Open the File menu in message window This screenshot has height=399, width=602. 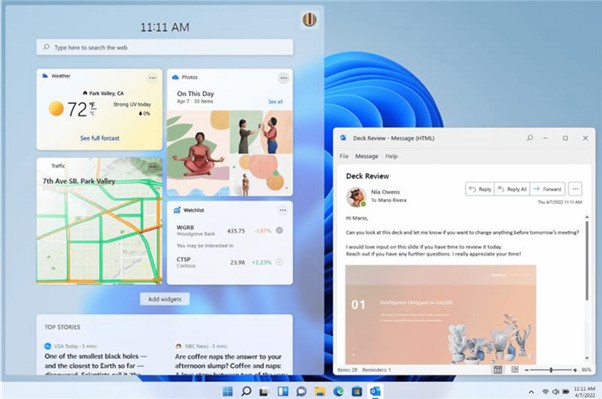(x=344, y=156)
